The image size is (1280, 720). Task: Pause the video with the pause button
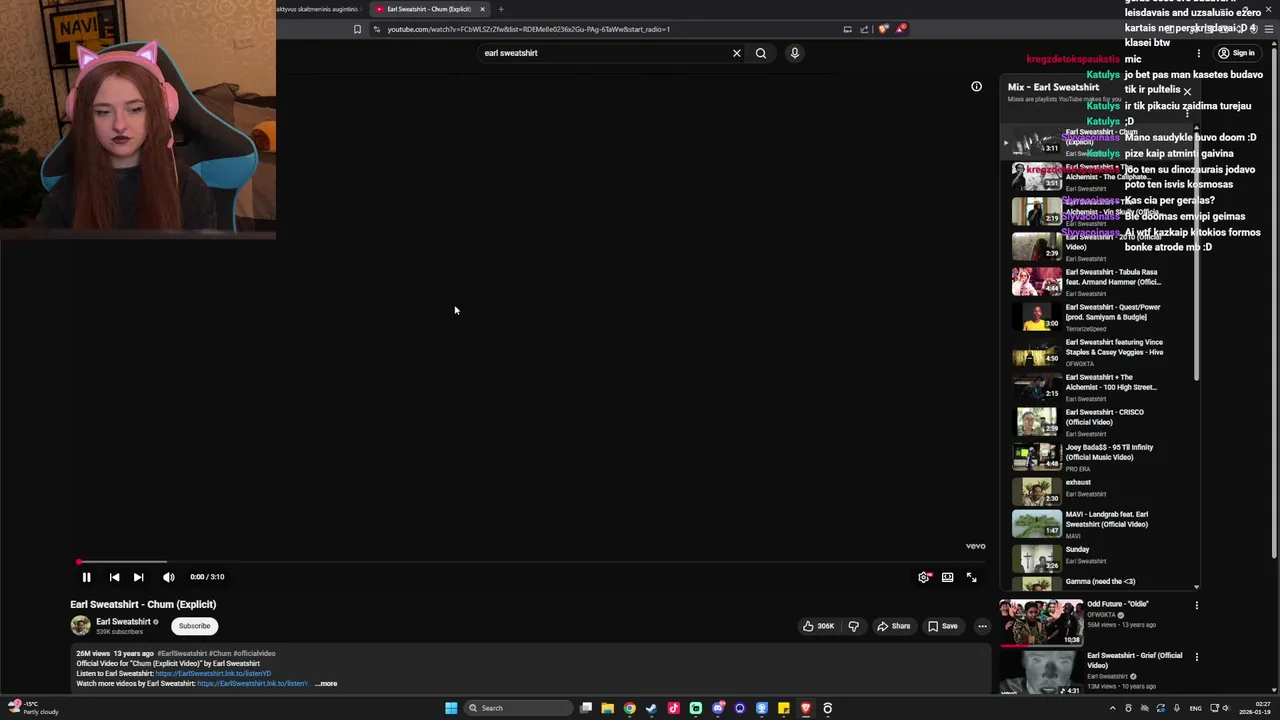coord(86,577)
